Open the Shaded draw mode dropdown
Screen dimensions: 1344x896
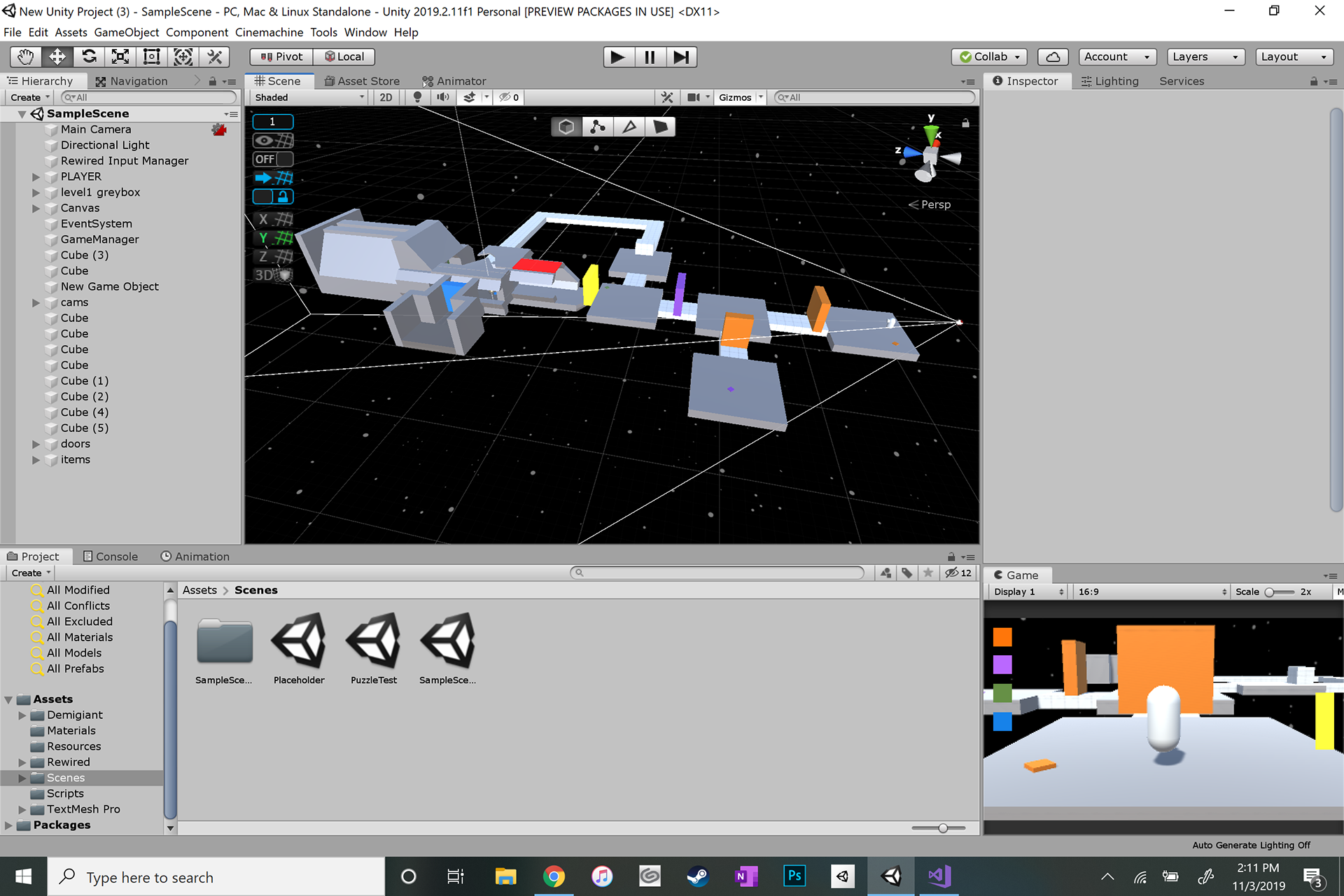point(309,97)
